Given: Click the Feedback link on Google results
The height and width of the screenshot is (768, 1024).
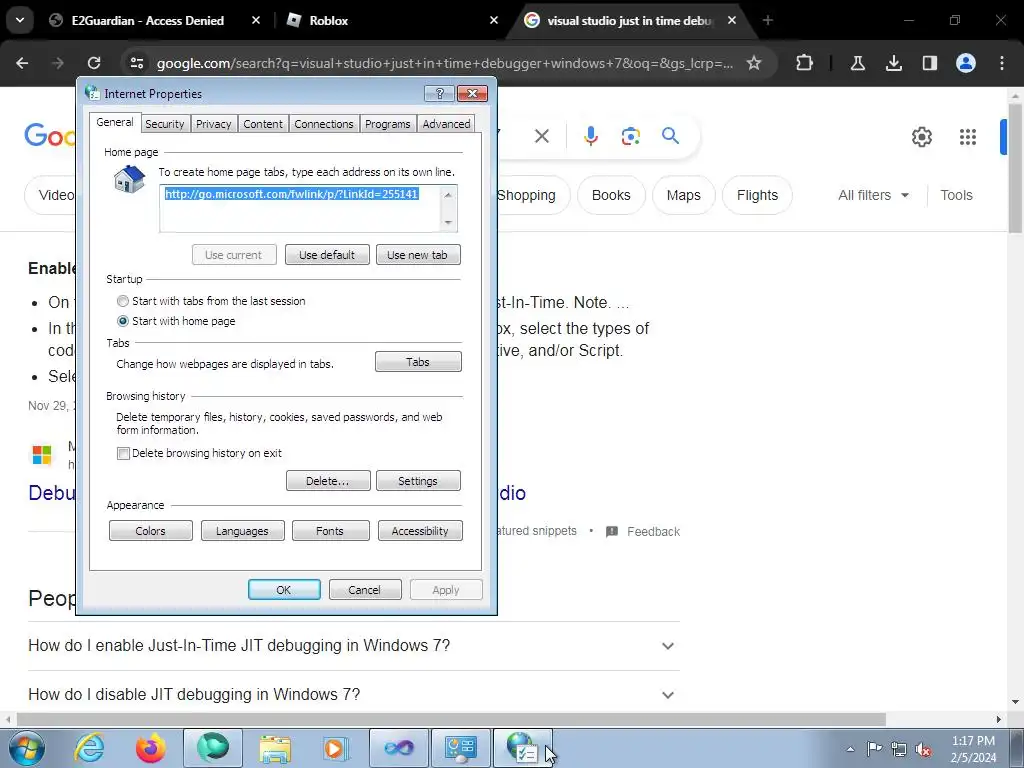Looking at the screenshot, I should [x=653, y=532].
